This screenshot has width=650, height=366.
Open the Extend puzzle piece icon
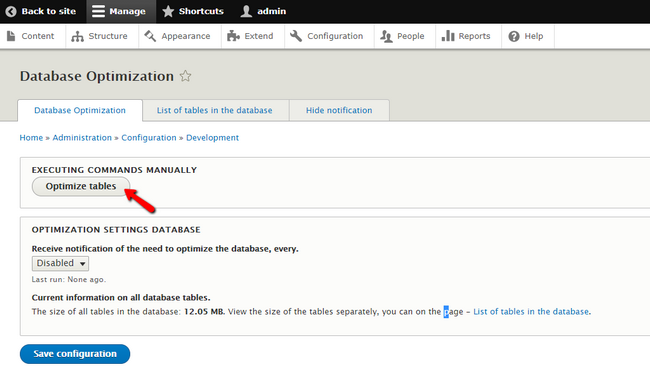click(233, 36)
